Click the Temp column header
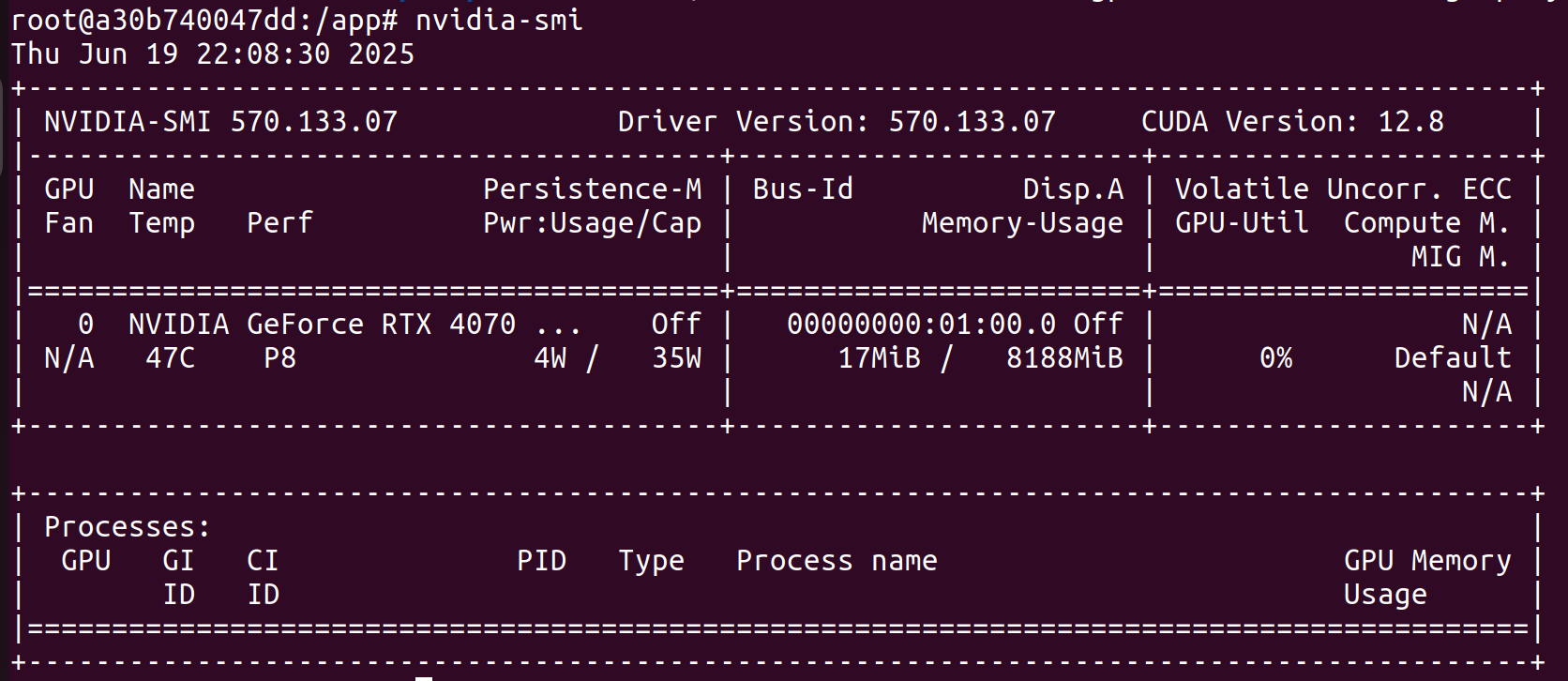Image resolution: width=1568 pixels, height=681 pixels. [162, 223]
